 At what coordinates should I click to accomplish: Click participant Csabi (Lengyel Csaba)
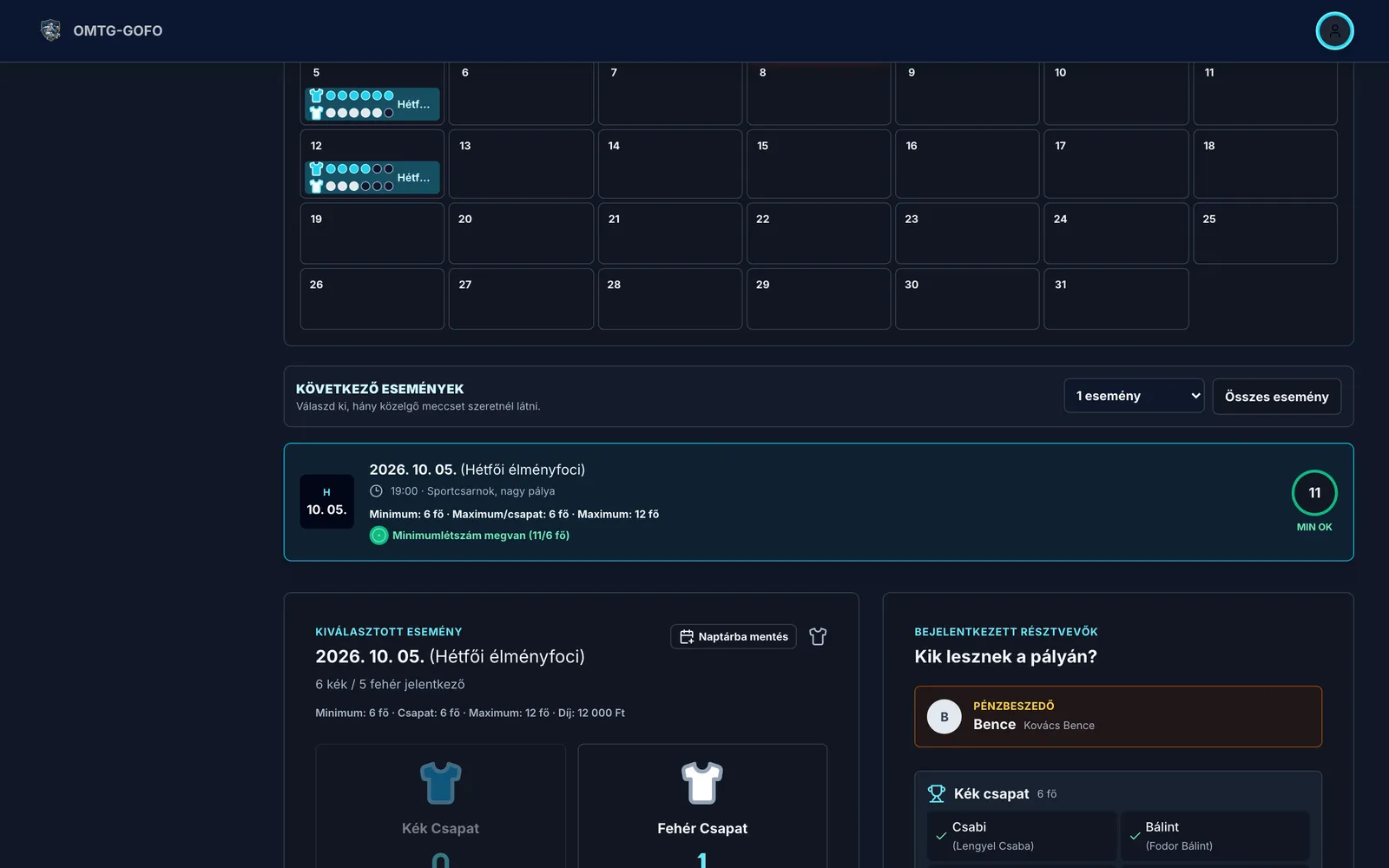click(x=1022, y=836)
